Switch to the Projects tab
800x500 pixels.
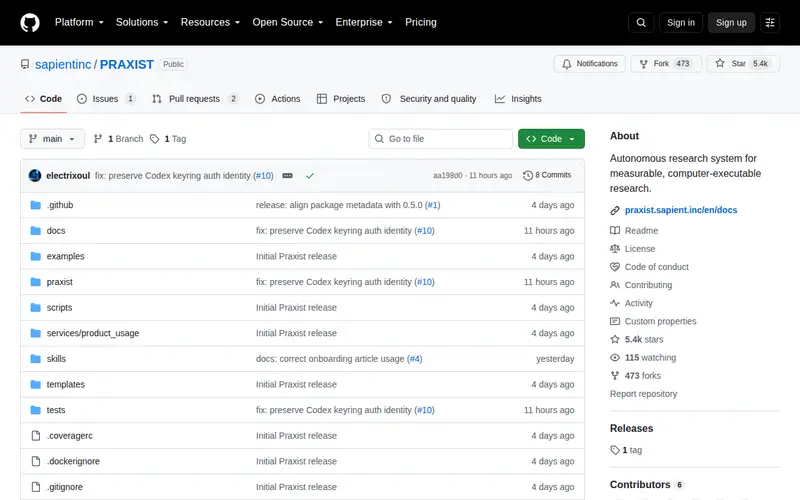[x=341, y=99]
